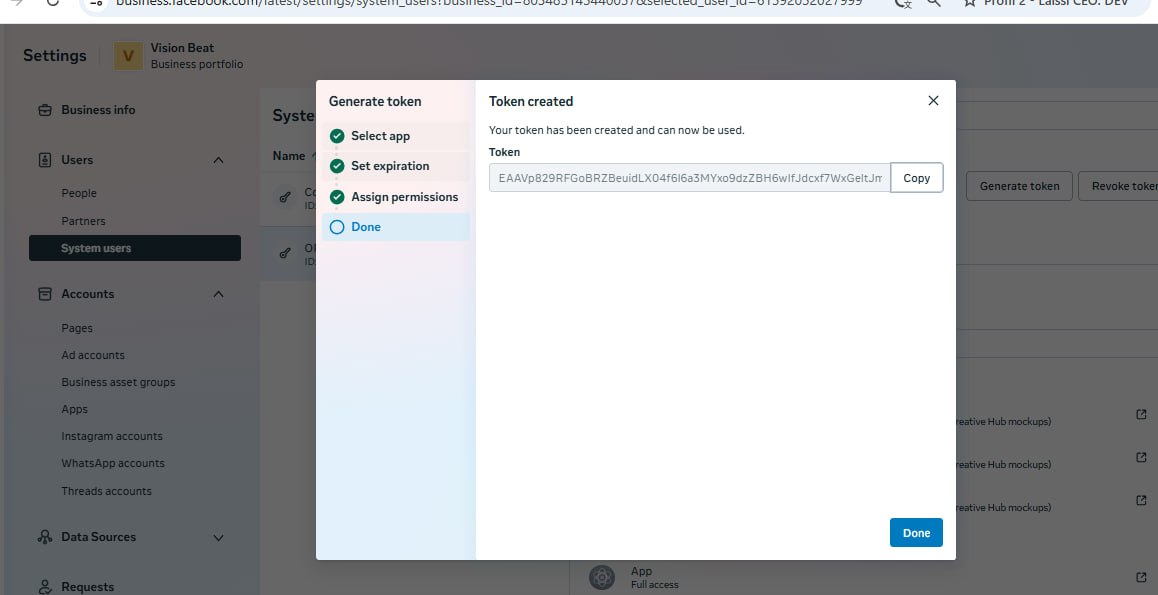Image resolution: width=1158 pixels, height=595 pixels.
Task: Expand the Data Sources section
Action: pos(219,537)
